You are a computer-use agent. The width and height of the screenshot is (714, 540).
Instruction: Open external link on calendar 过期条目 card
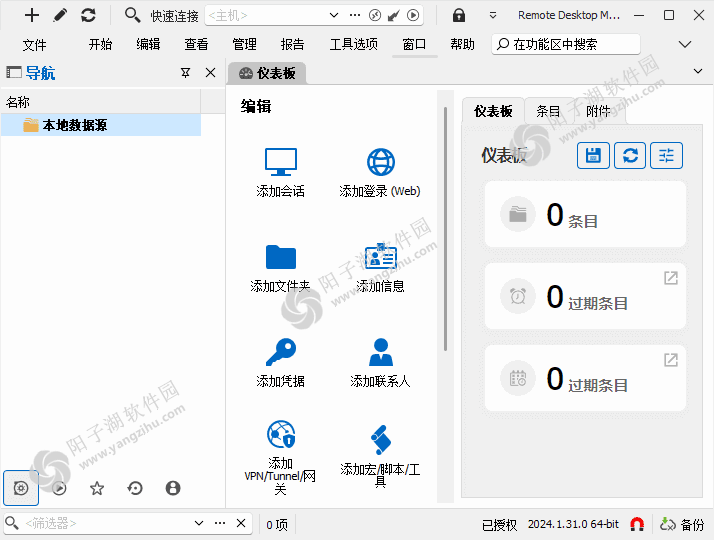click(x=671, y=360)
